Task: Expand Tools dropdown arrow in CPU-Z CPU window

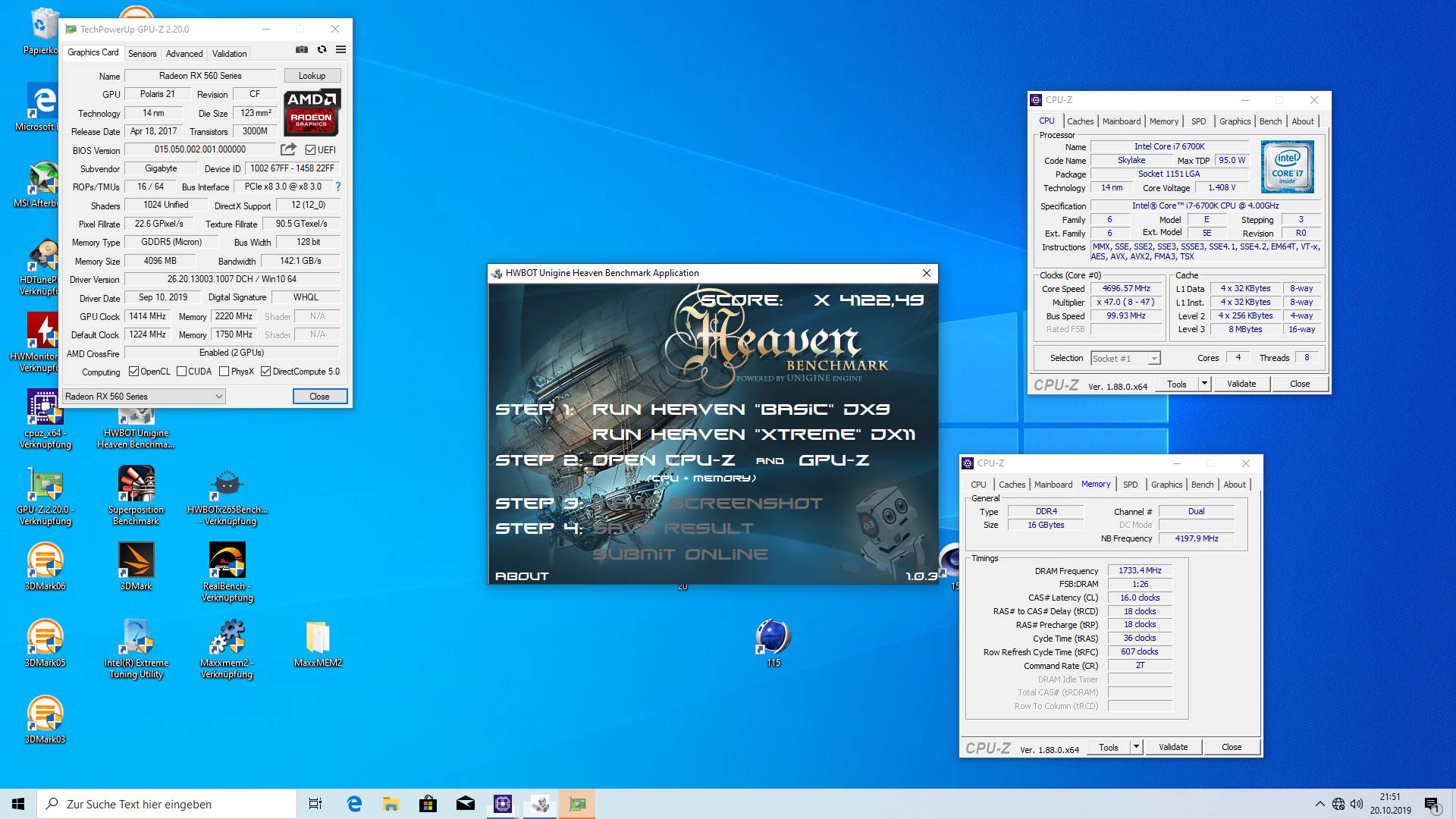Action: [1203, 384]
